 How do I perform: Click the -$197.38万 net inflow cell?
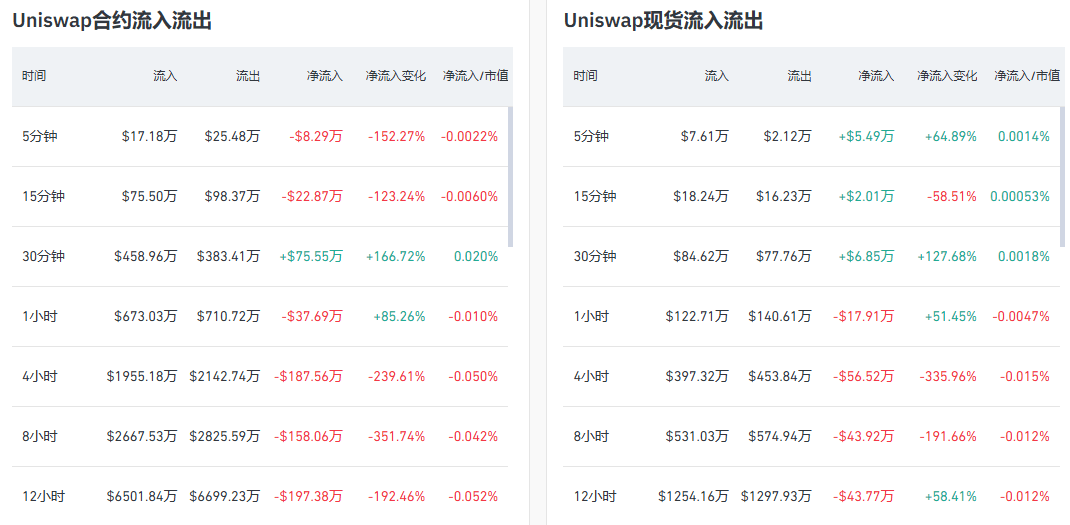(308, 497)
